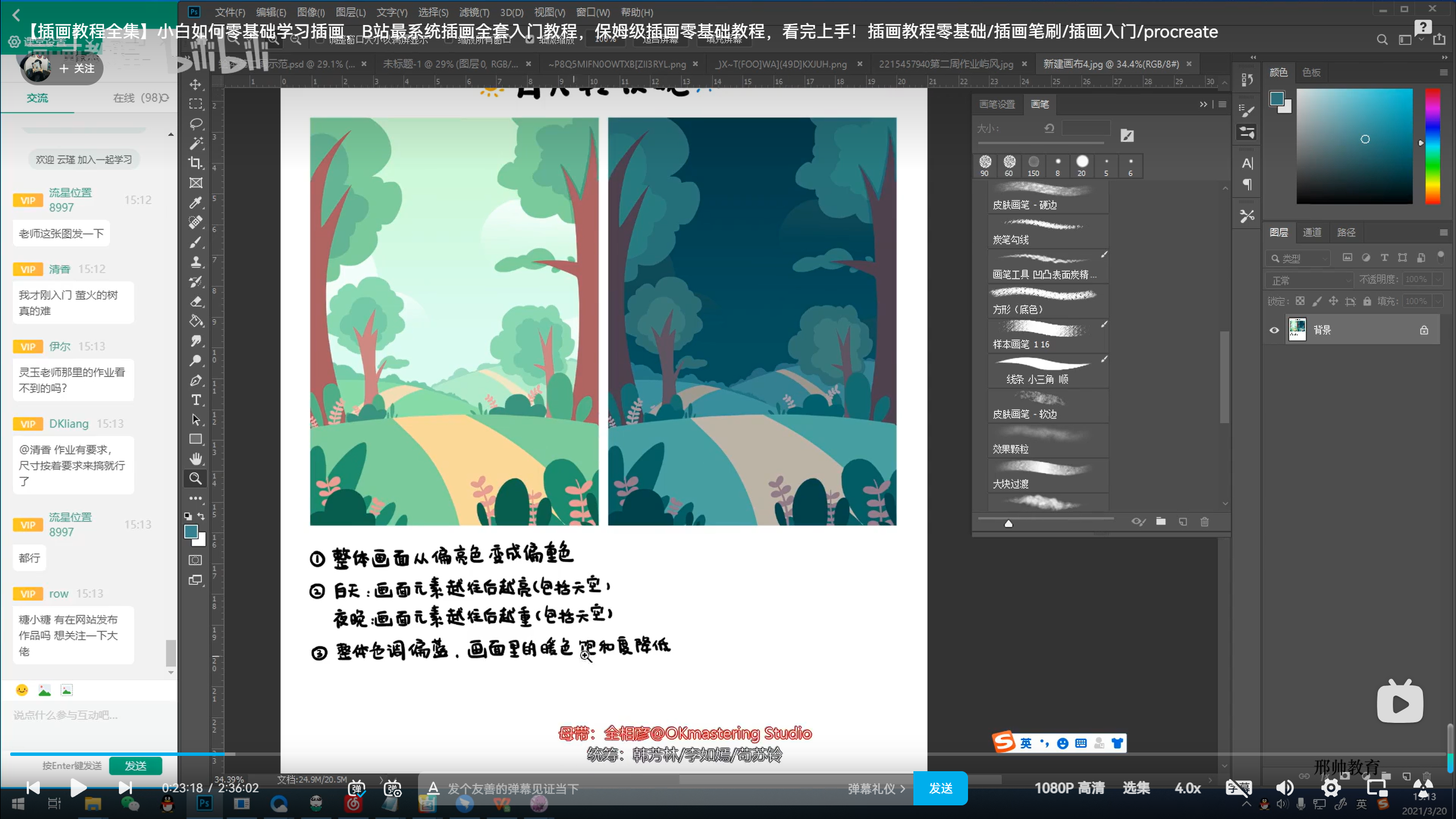Switch to the 通道 channels tab

tap(1312, 232)
